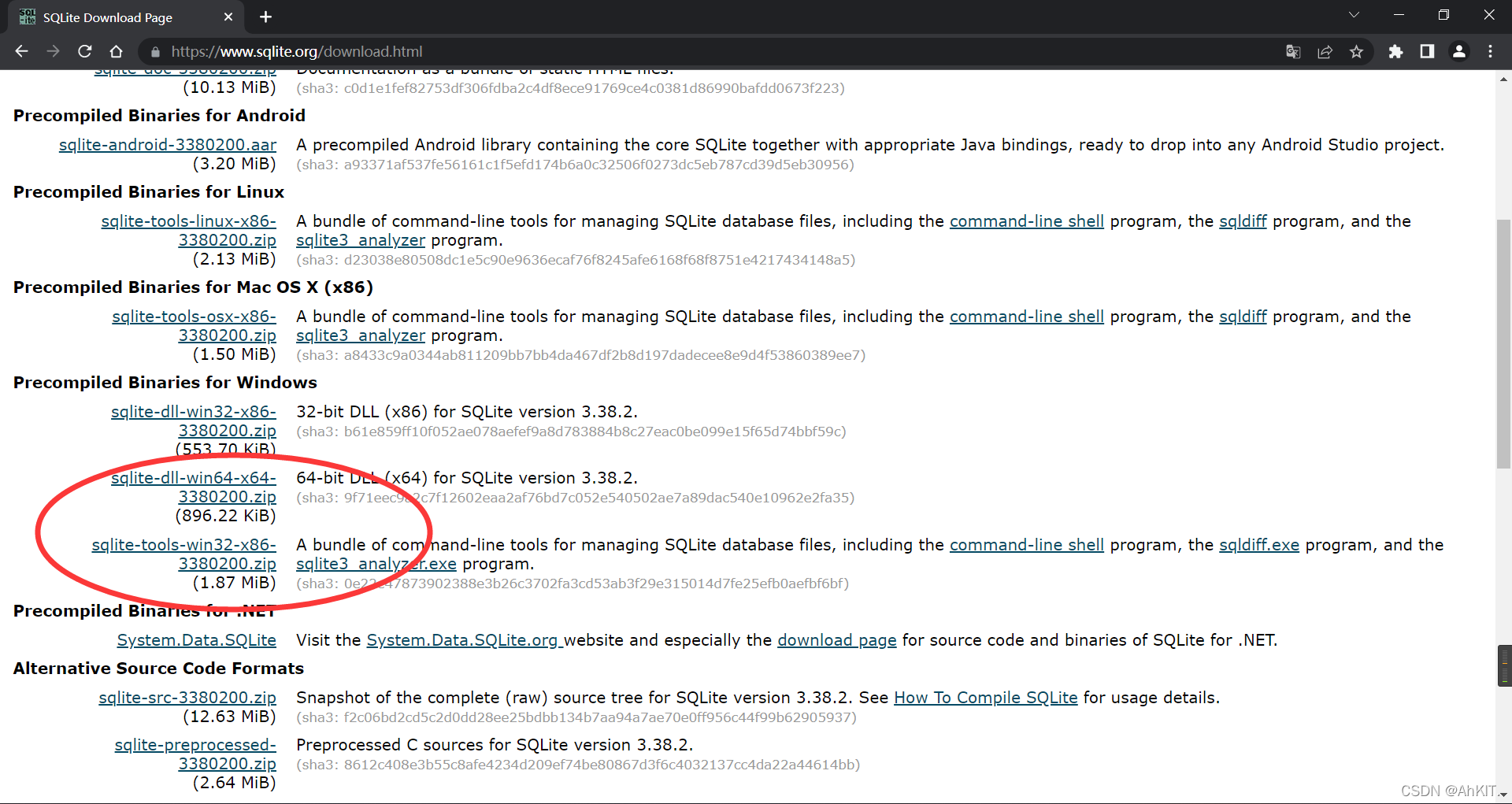Screen dimensions: 1512x804
Task: Download sqlite-src-3380200.zip
Action: coord(187,698)
